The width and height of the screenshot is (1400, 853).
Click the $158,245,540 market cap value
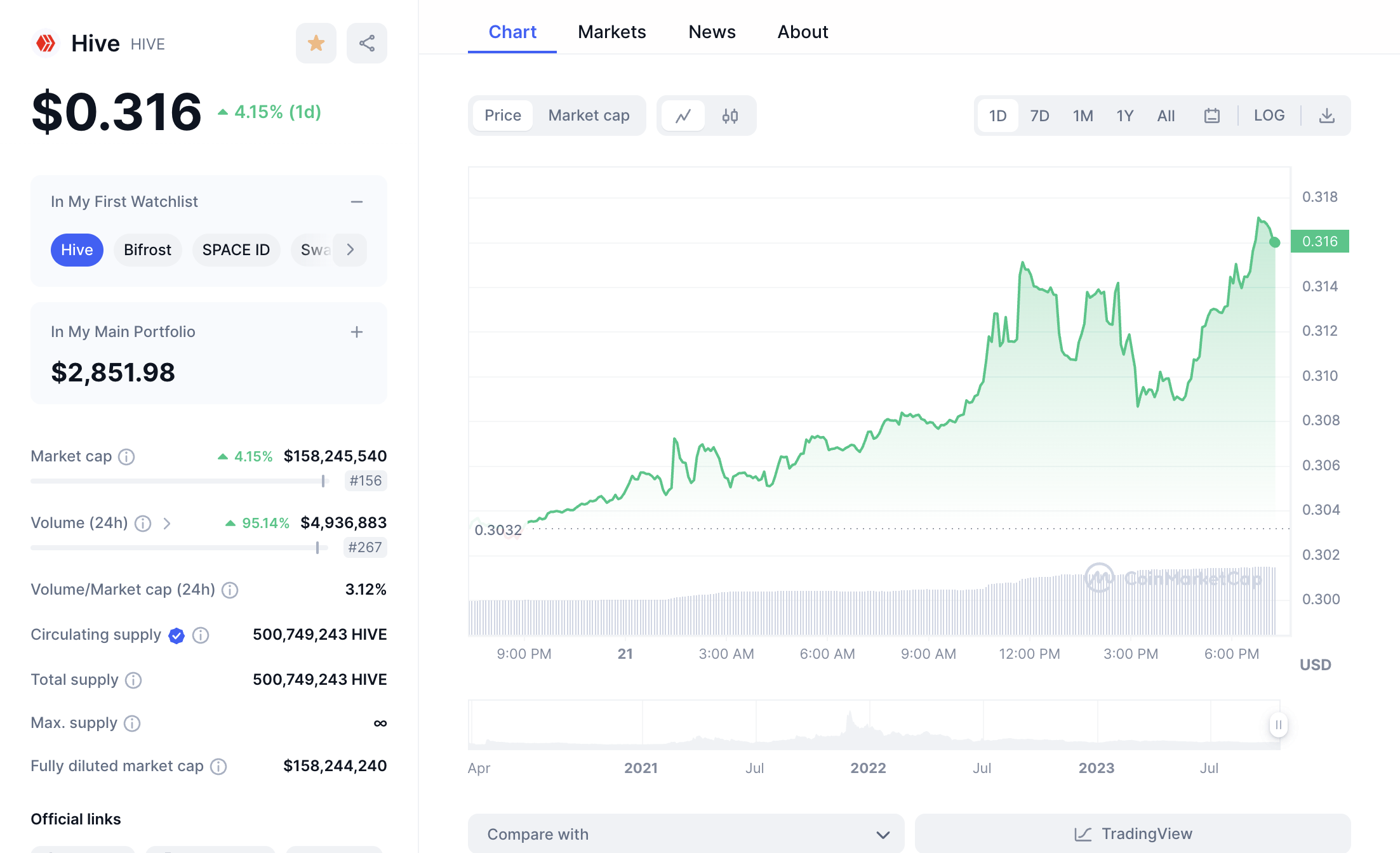pos(335,456)
